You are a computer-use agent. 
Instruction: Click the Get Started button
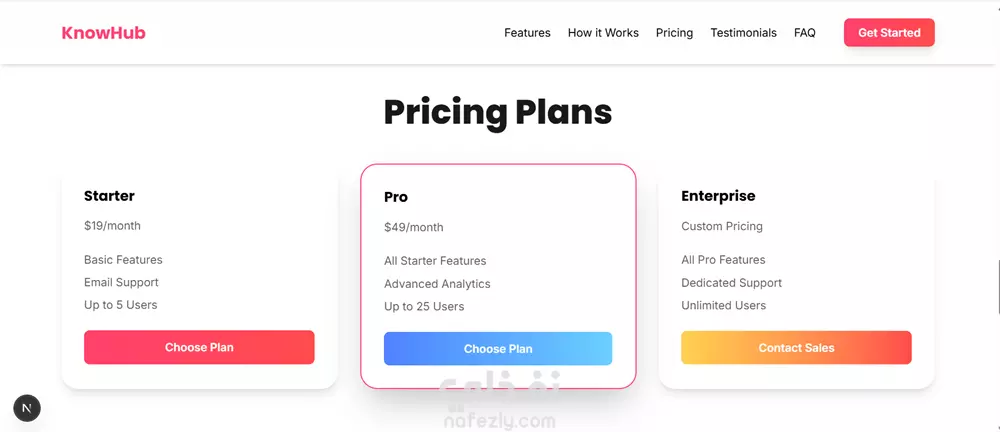click(889, 33)
